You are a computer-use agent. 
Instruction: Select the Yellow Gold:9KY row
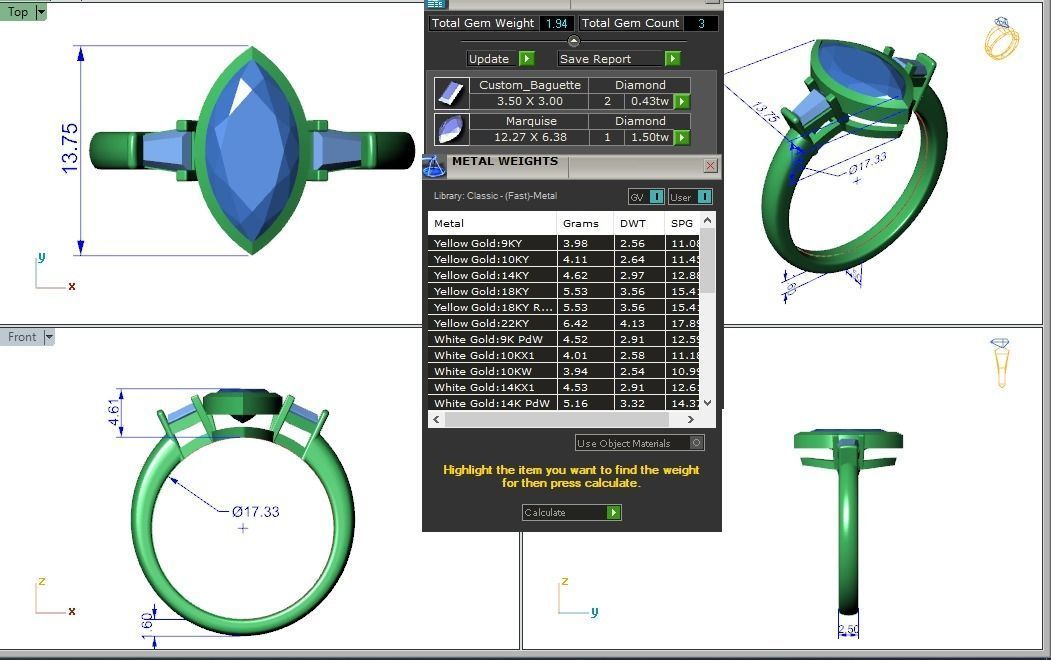pos(564,243)
